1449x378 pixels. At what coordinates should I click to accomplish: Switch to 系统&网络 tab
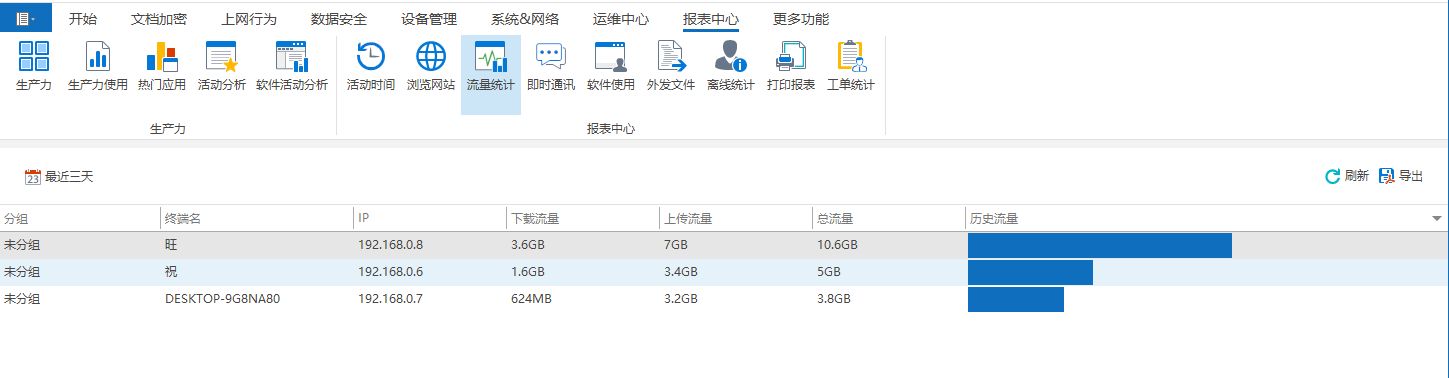pos(525,19)
